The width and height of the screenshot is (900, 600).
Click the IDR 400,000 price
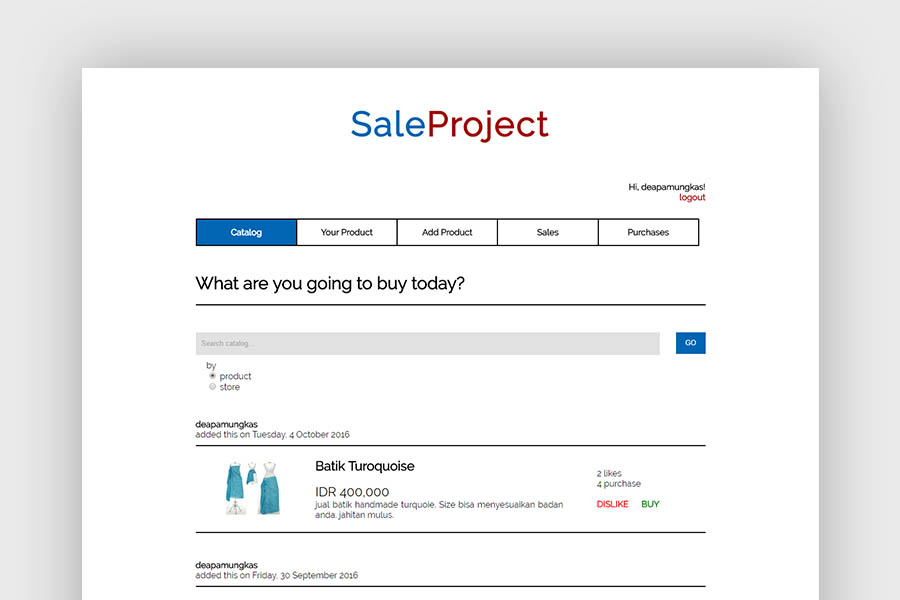[x=352, y=492]
